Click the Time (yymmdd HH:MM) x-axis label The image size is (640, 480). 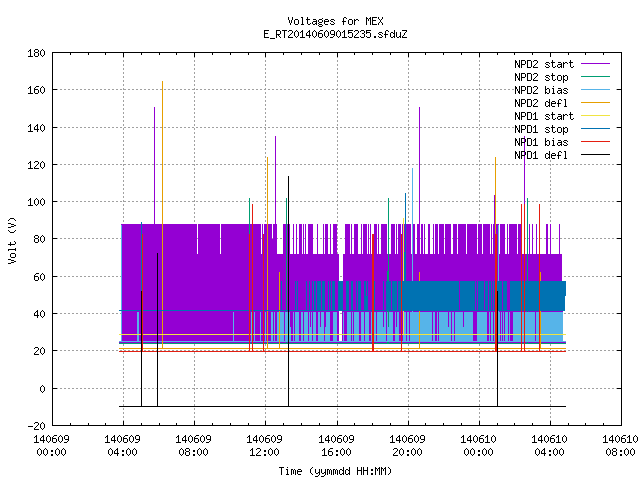[x=335, y=471]
